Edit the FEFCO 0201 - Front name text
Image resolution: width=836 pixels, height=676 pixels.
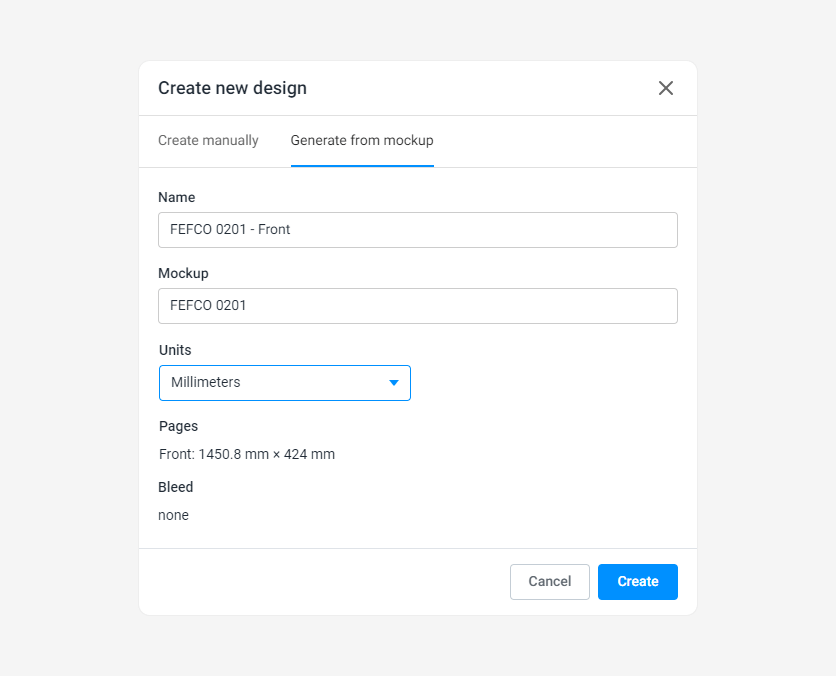tap(418, 229)
